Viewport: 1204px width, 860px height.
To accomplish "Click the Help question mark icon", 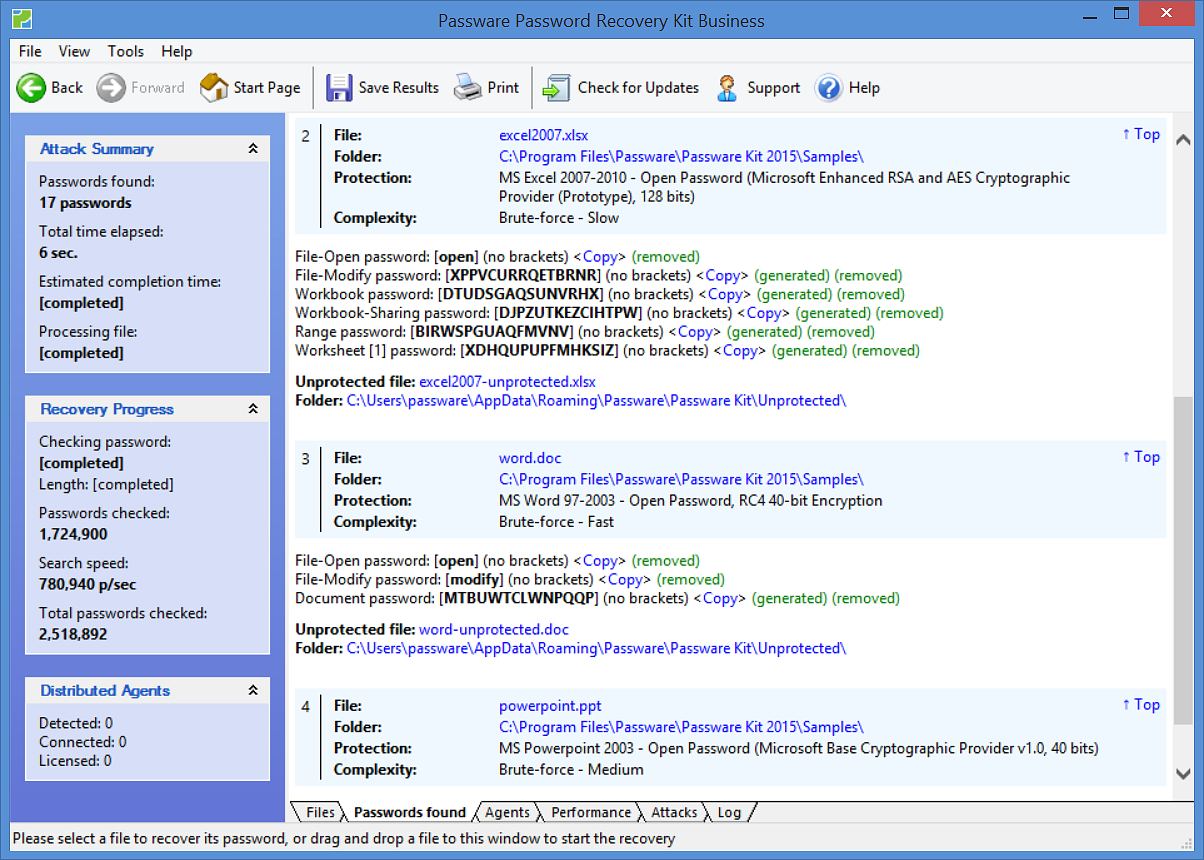I will pyautogui.click(x=829, y=88).
